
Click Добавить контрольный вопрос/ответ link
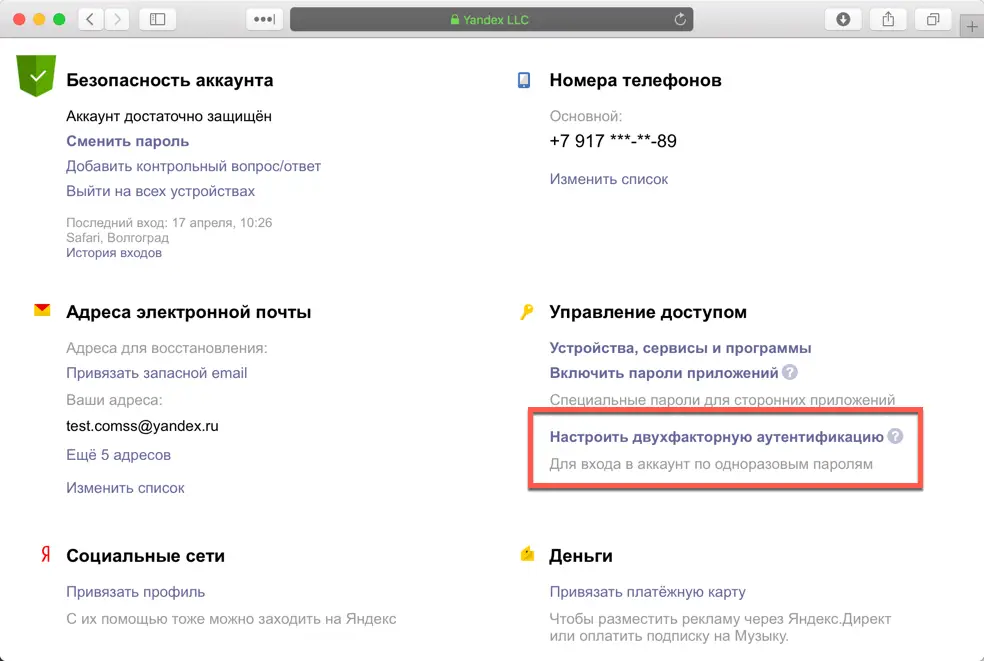[x=193, y=166]
